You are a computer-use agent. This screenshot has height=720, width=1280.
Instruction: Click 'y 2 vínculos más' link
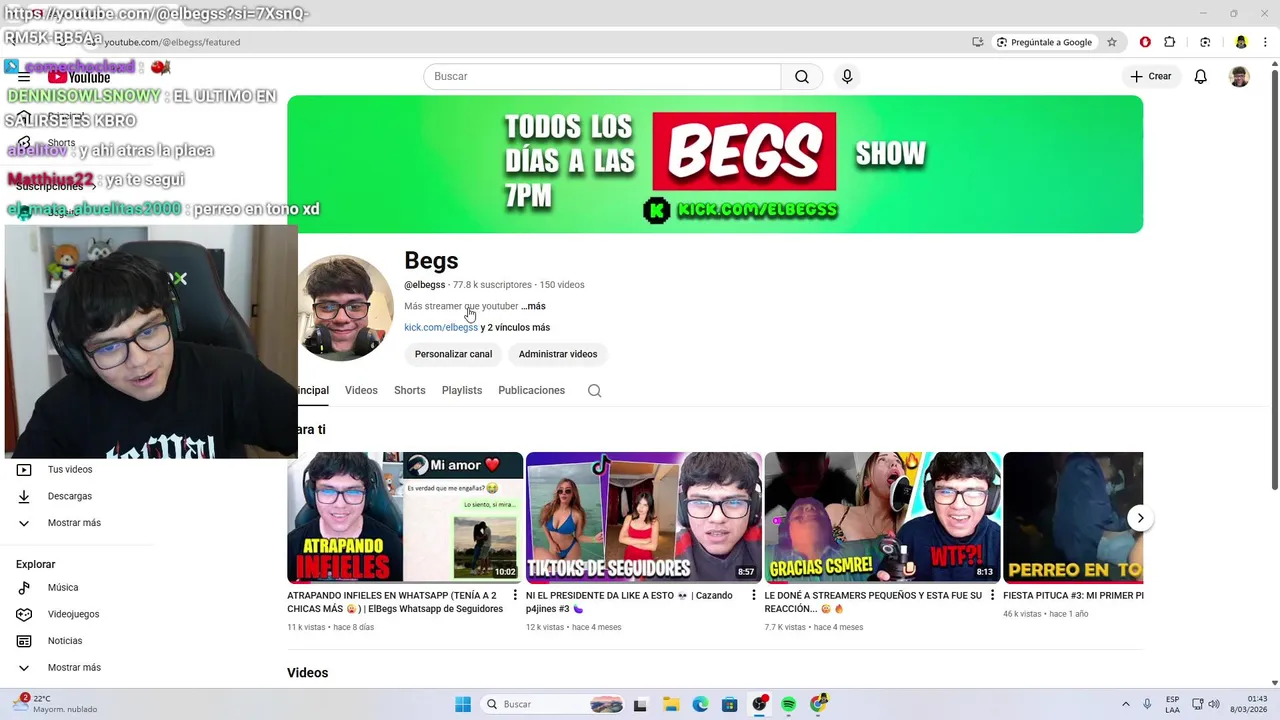(x=515, y=327)
